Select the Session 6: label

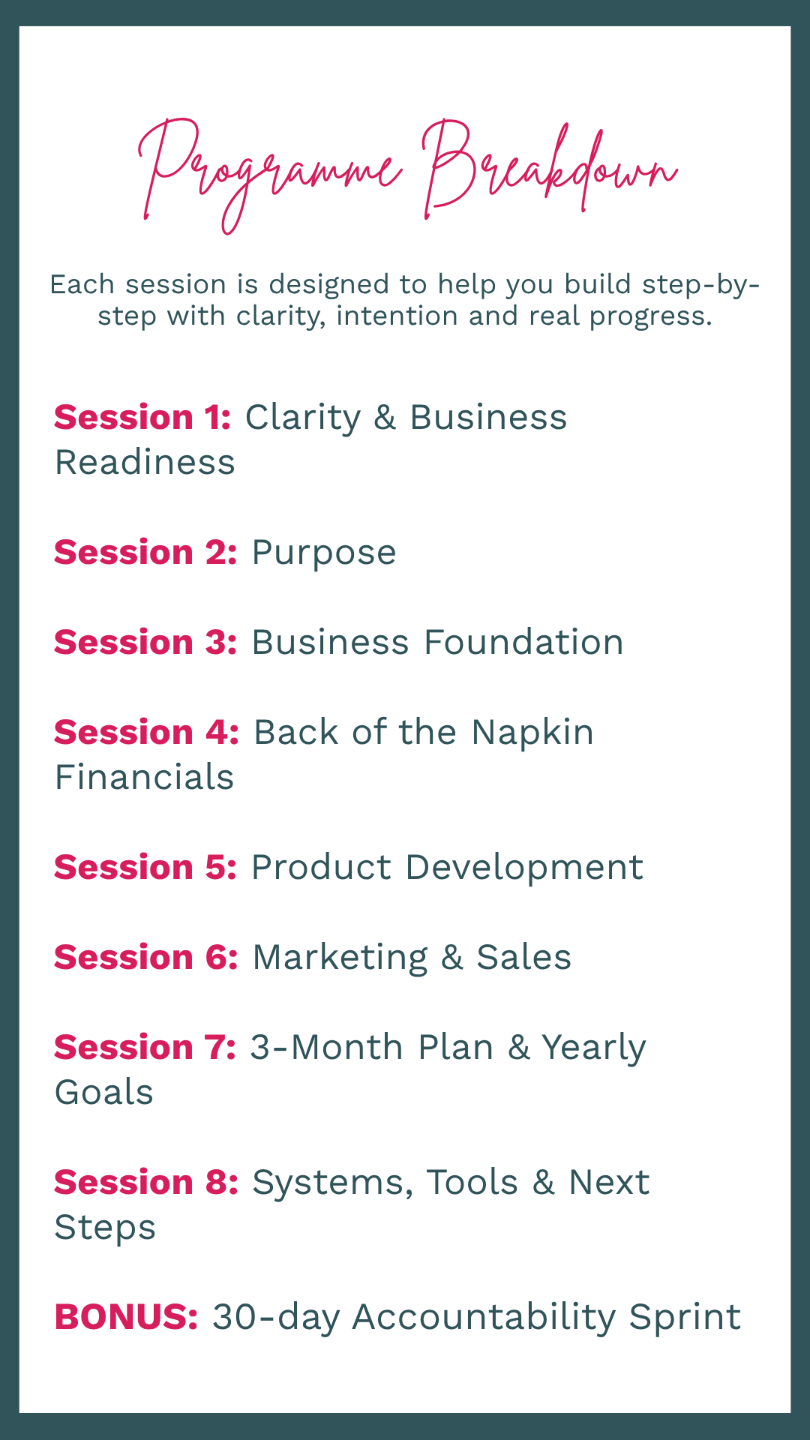click(x=146, y=957)
